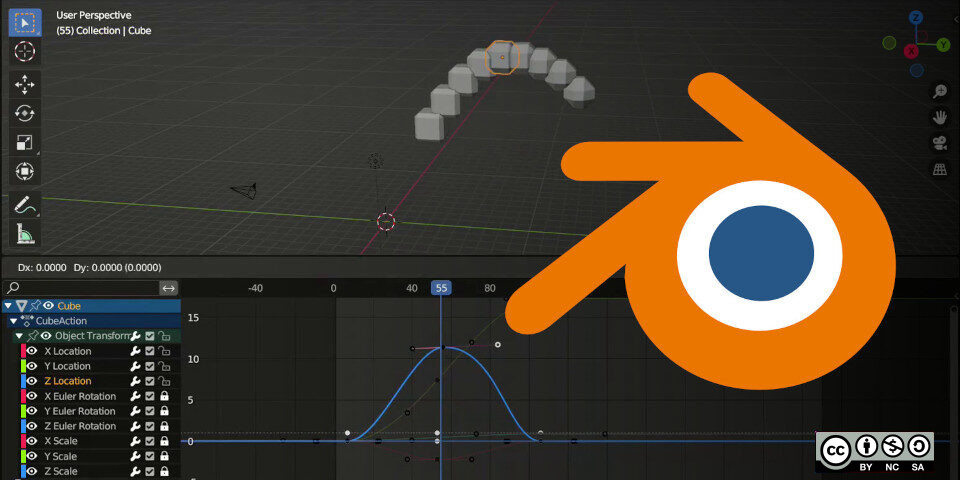Screen dimensions: 960x480
Task: Toggle camera view with camera icon
Action: tap(940, 143)
